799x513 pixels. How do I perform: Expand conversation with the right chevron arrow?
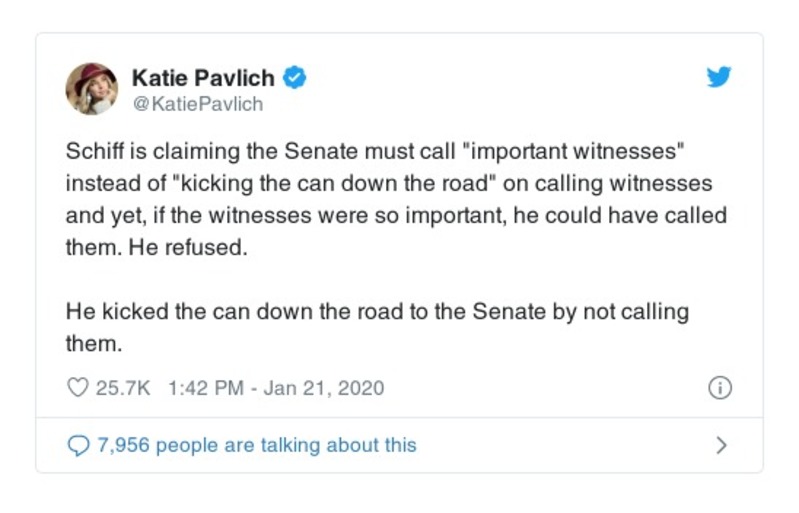click(721, 444)
